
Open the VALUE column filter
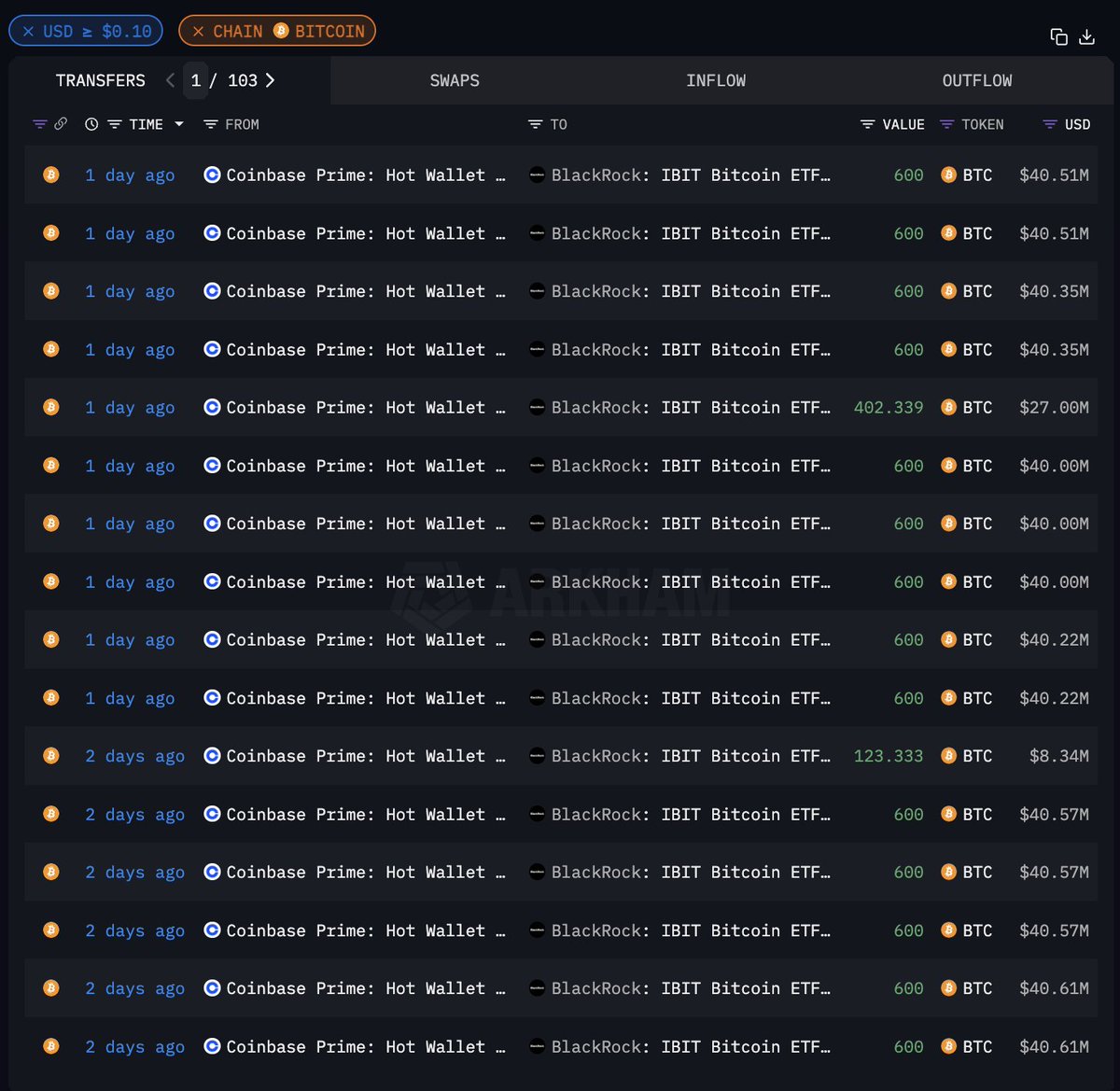868,124
